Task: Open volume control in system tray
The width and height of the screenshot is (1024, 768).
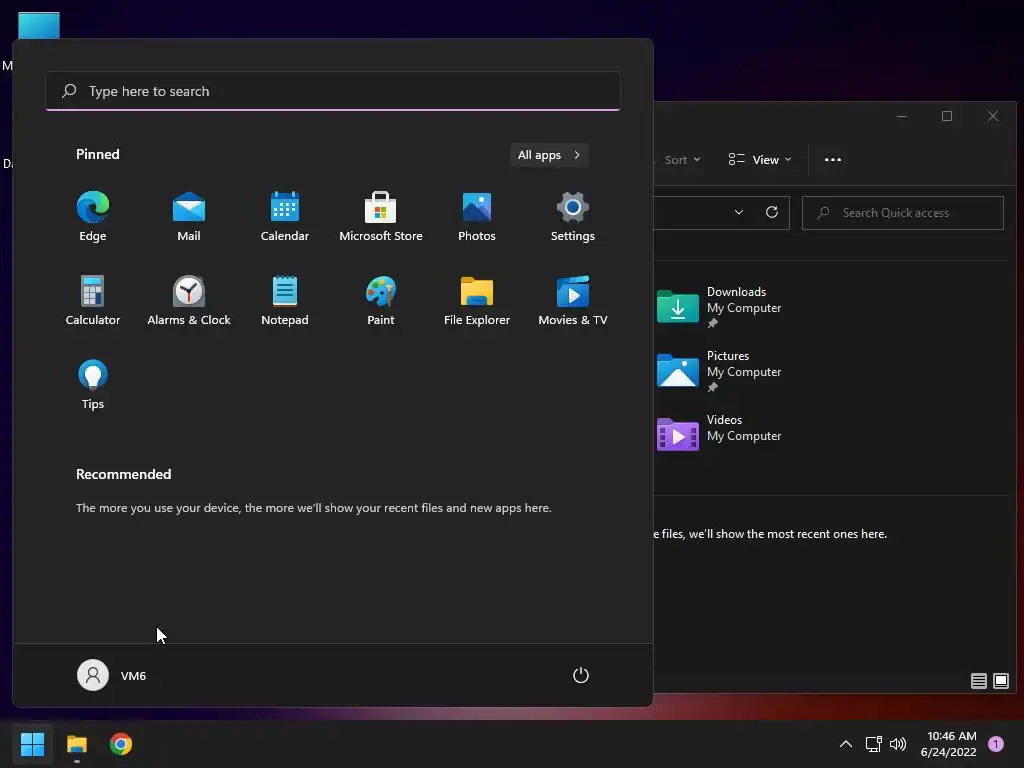Action: [898, 744]
